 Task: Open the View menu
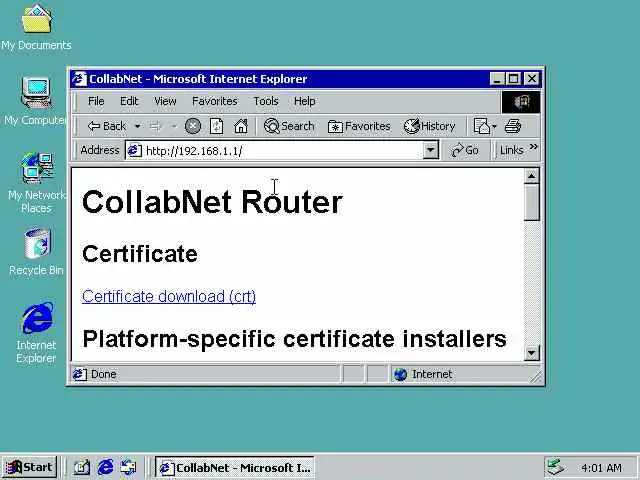point(165,101)
